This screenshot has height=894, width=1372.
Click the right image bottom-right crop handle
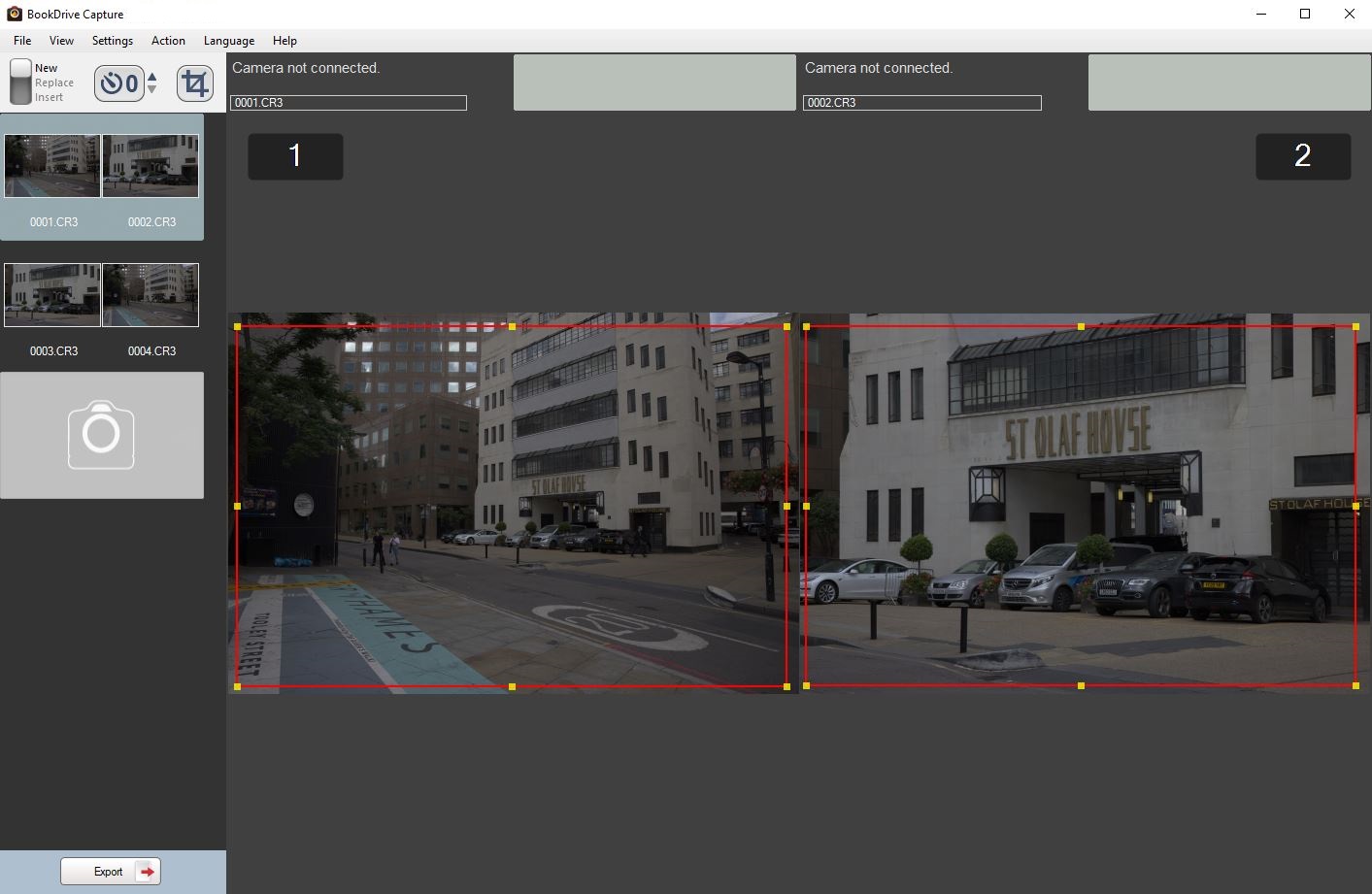click(1355, 686)
